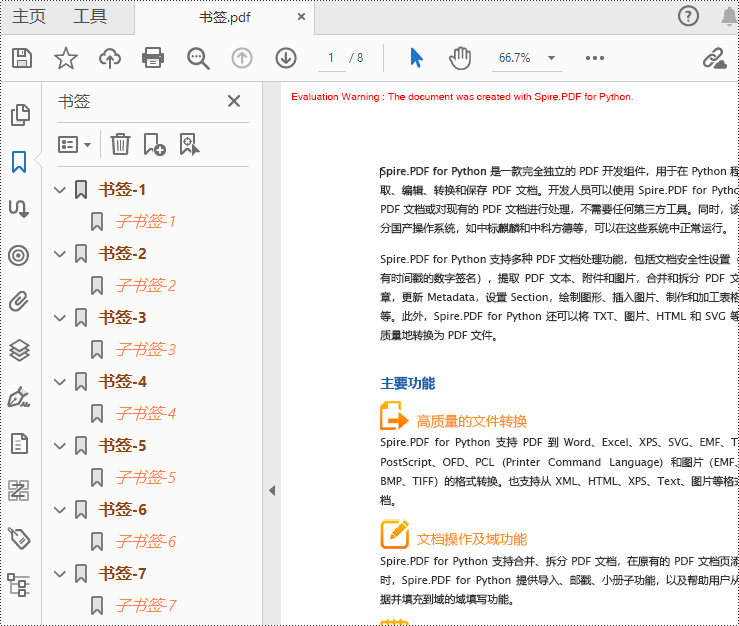Close the 书签 bookmarks panel
This screenshot has height=626, width=739.
coord(234,101)
